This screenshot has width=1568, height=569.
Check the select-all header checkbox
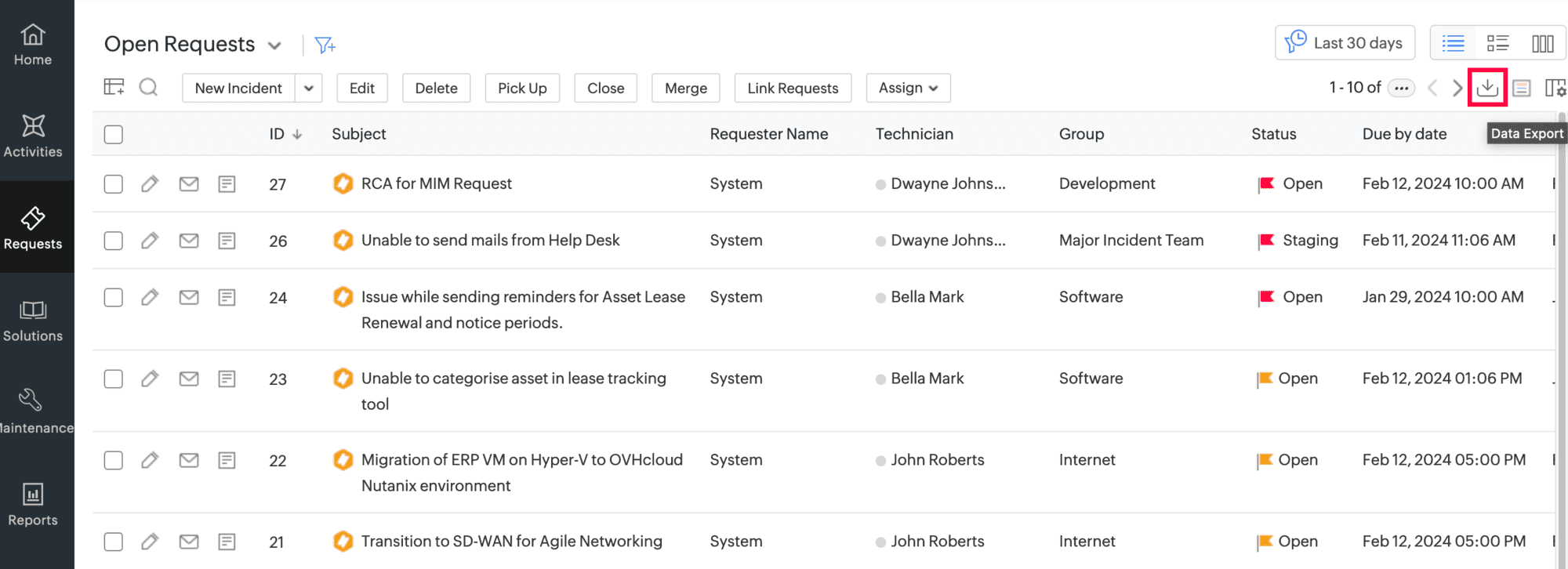(x=114, y=135)
